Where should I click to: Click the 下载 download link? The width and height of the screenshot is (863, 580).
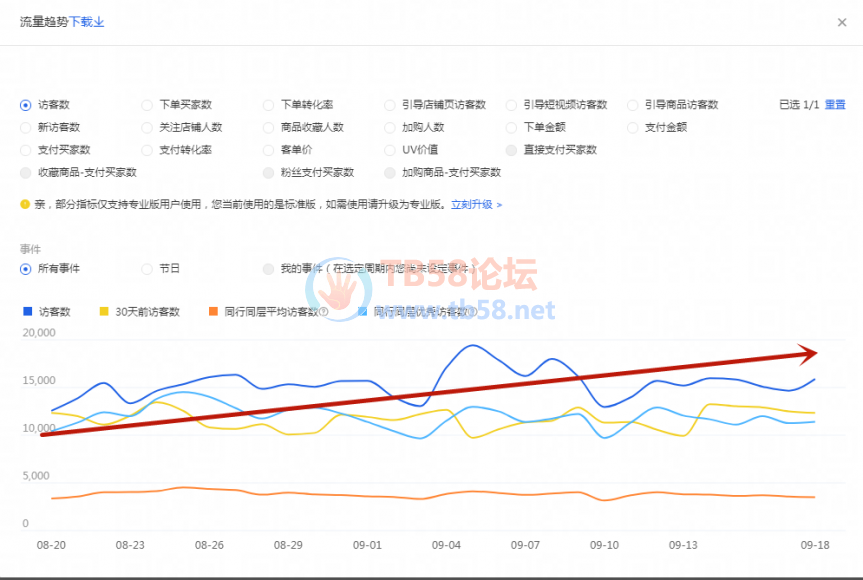pos(86,22)
